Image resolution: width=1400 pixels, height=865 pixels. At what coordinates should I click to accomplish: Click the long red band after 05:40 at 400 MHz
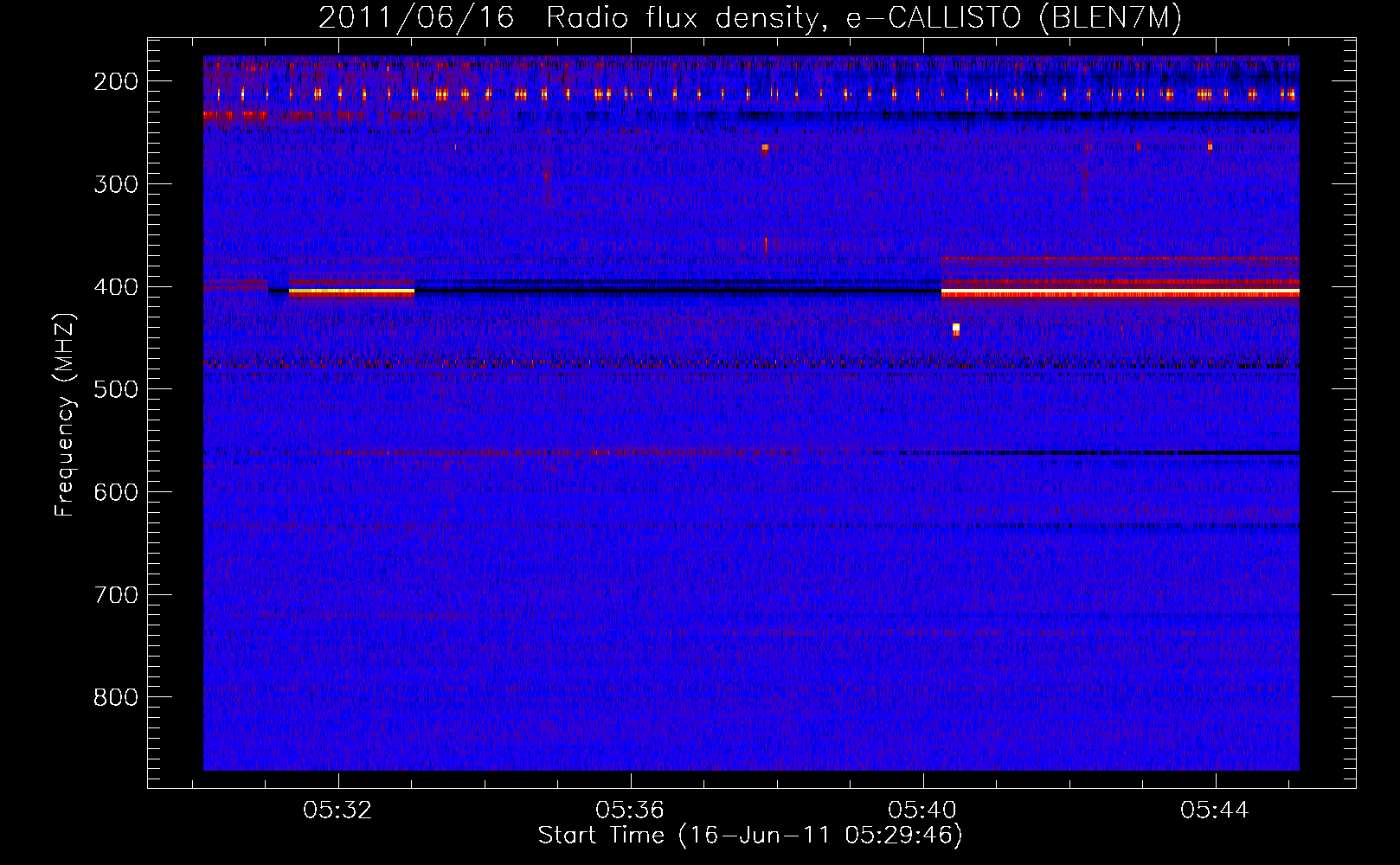pos(1120,293)
